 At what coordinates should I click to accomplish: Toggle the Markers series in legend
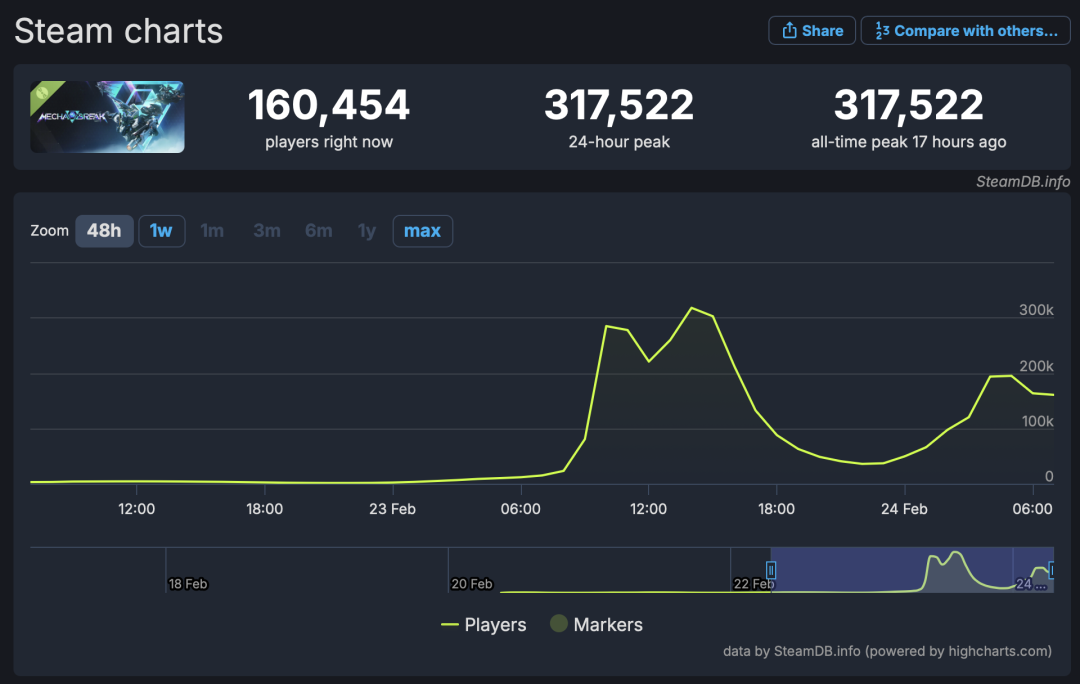pos(596,625)
